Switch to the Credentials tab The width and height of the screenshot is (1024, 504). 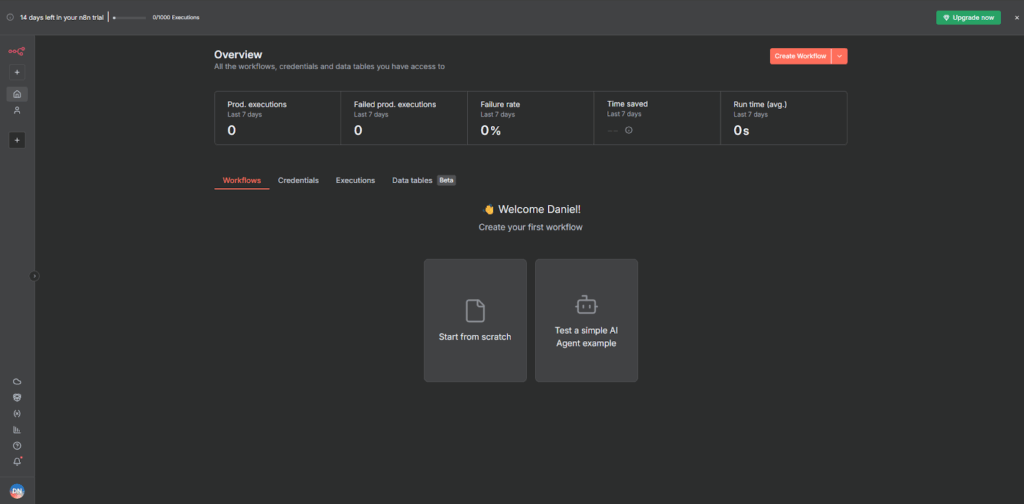point(298,180)
